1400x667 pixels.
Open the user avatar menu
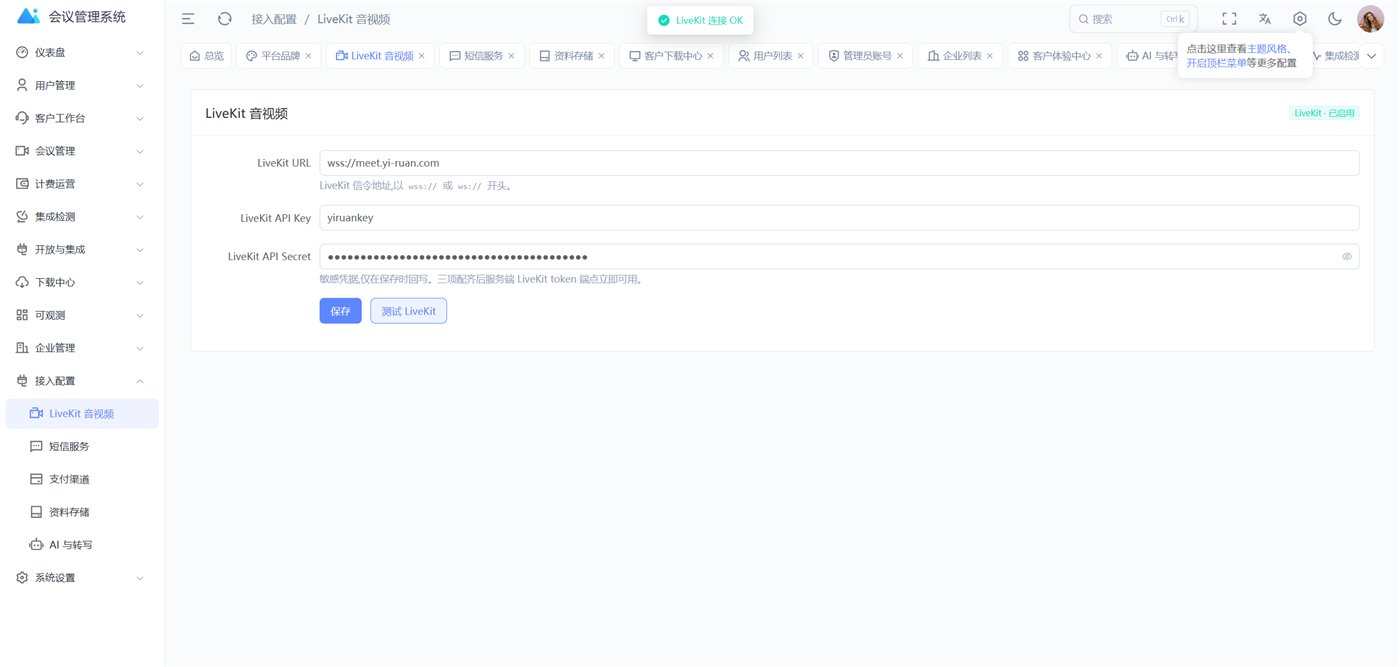tap(1370, 19)
